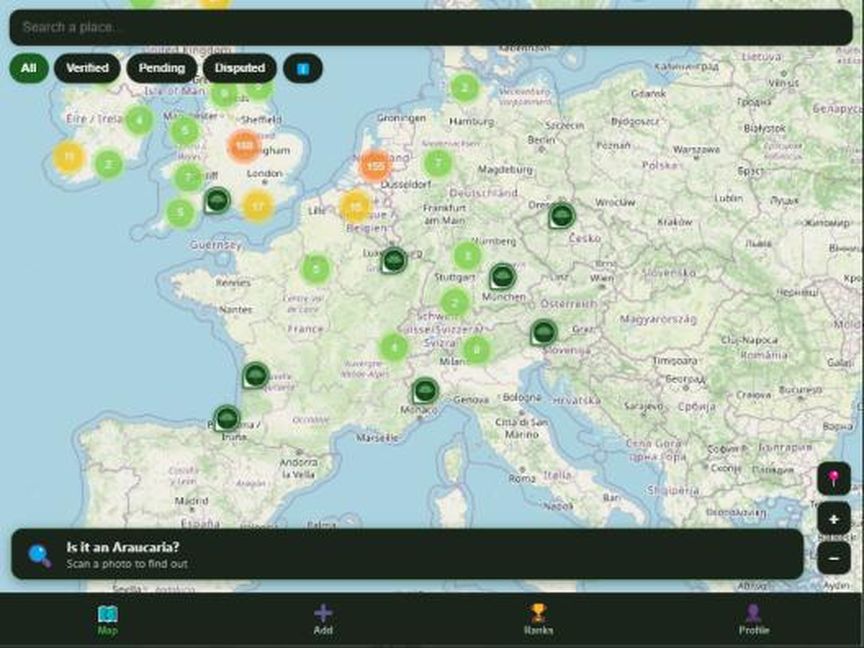Filter map by Verified trees
This screenshot has width=864, height=648.
[87, 68]
